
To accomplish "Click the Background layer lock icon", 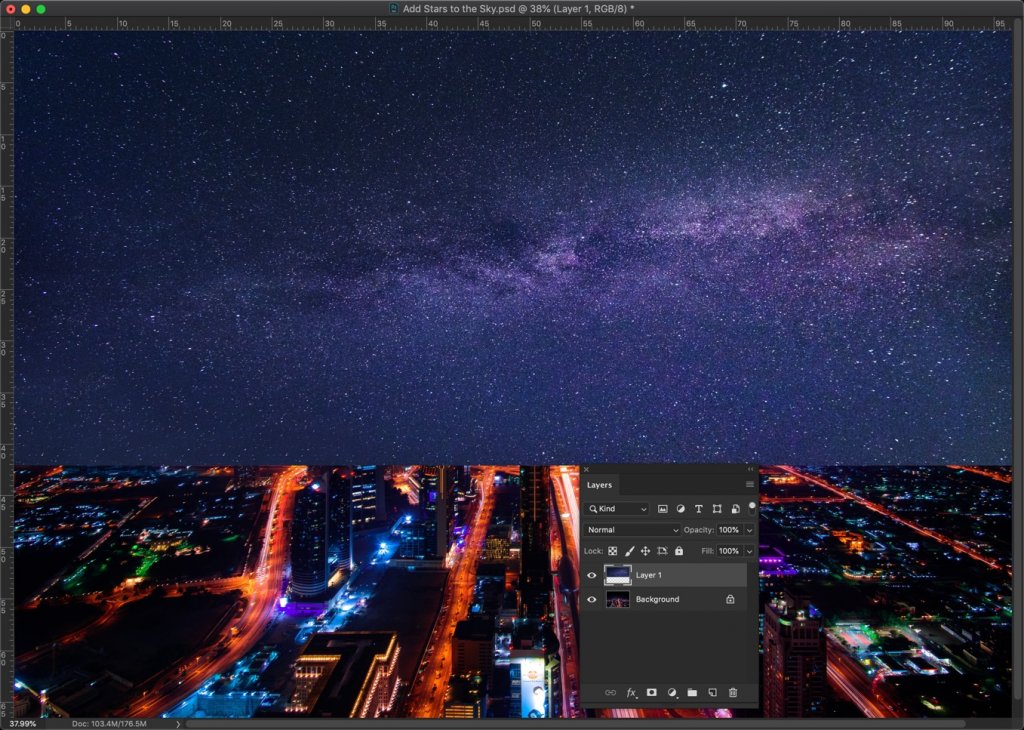I will point(730,599).
